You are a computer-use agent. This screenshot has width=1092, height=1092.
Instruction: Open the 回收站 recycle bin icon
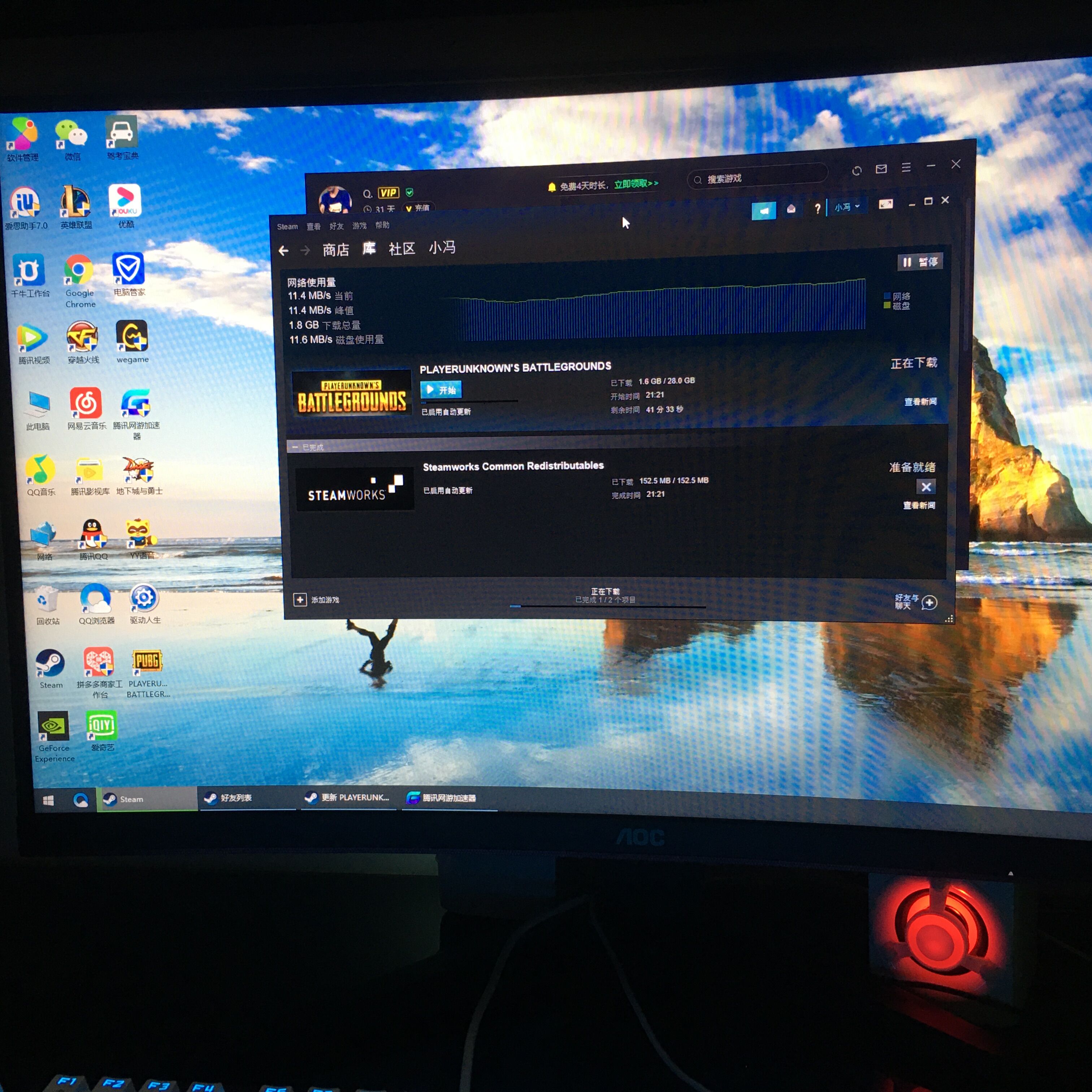pyautogui.click(x=47, y=600)
